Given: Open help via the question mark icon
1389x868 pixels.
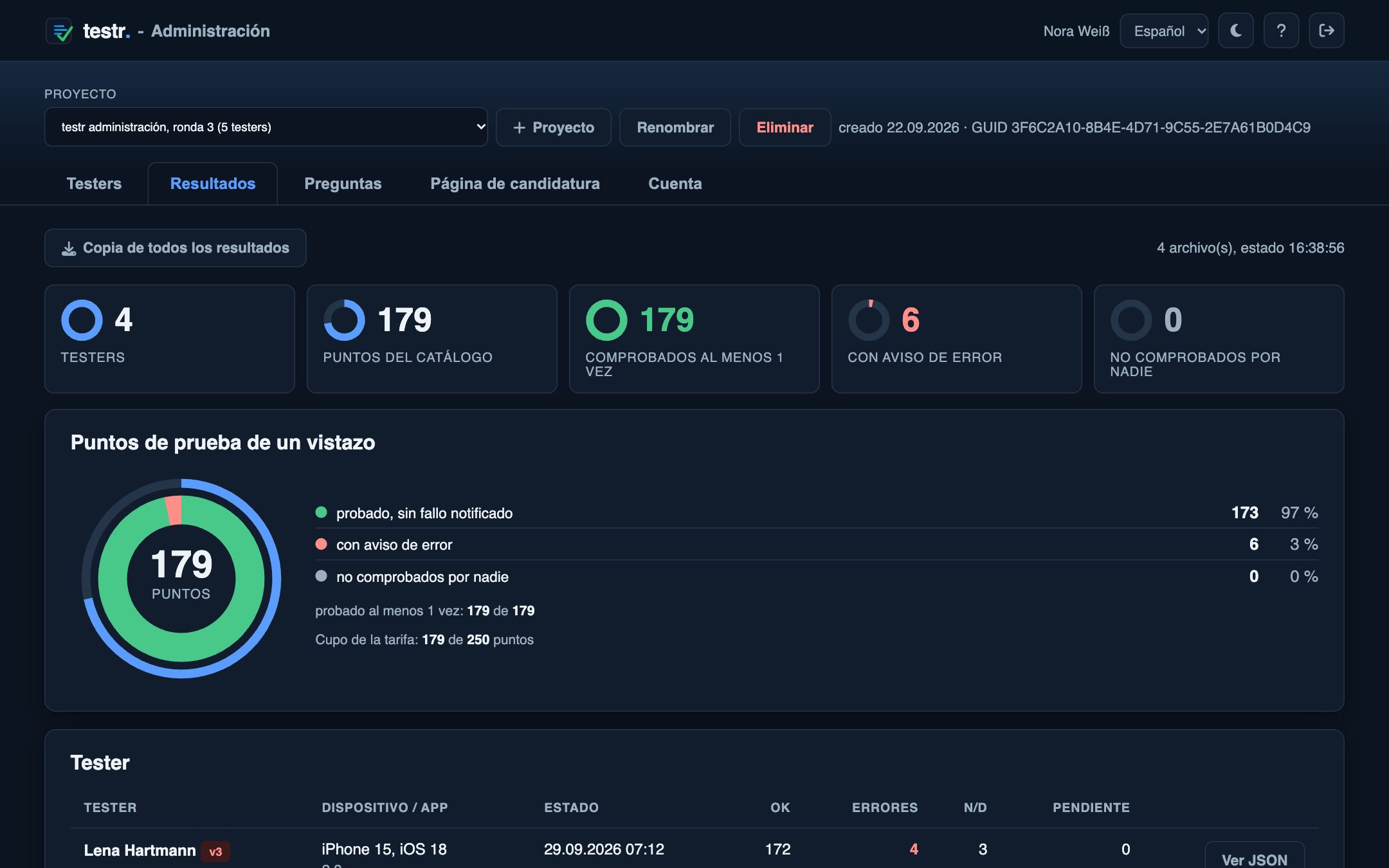Looking at the screenshot, I should pos(1281,31).
